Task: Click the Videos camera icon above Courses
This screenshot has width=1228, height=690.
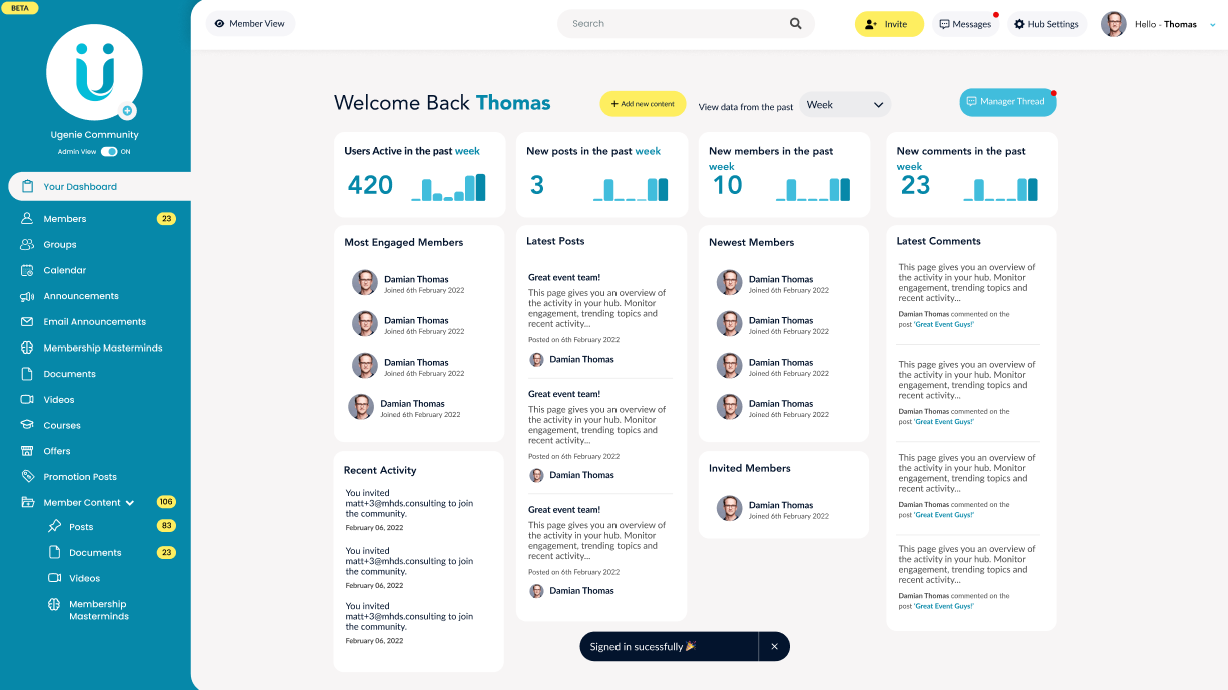Action: [27, 399]
